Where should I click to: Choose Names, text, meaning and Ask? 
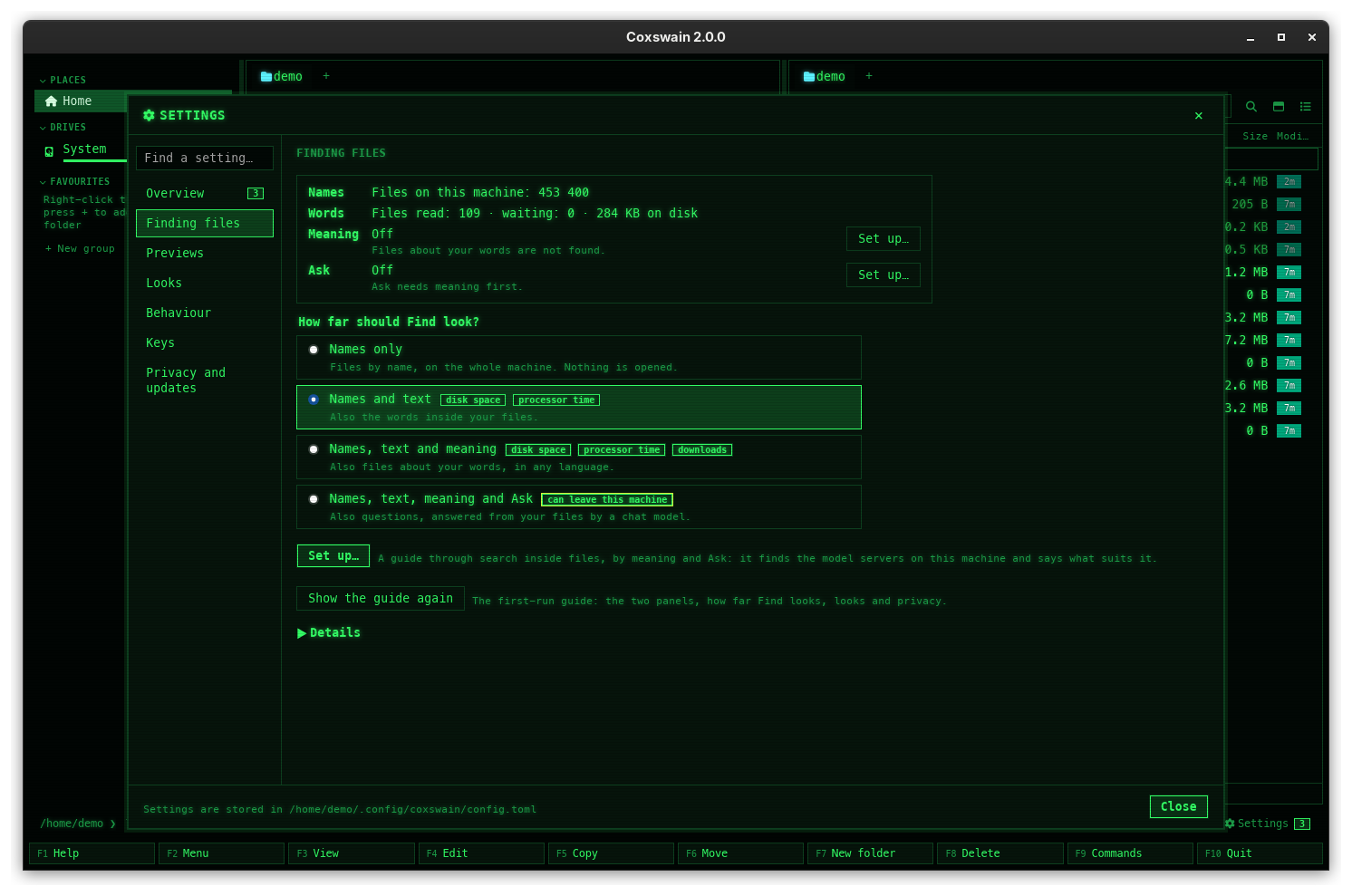click(x=578, y=507)
